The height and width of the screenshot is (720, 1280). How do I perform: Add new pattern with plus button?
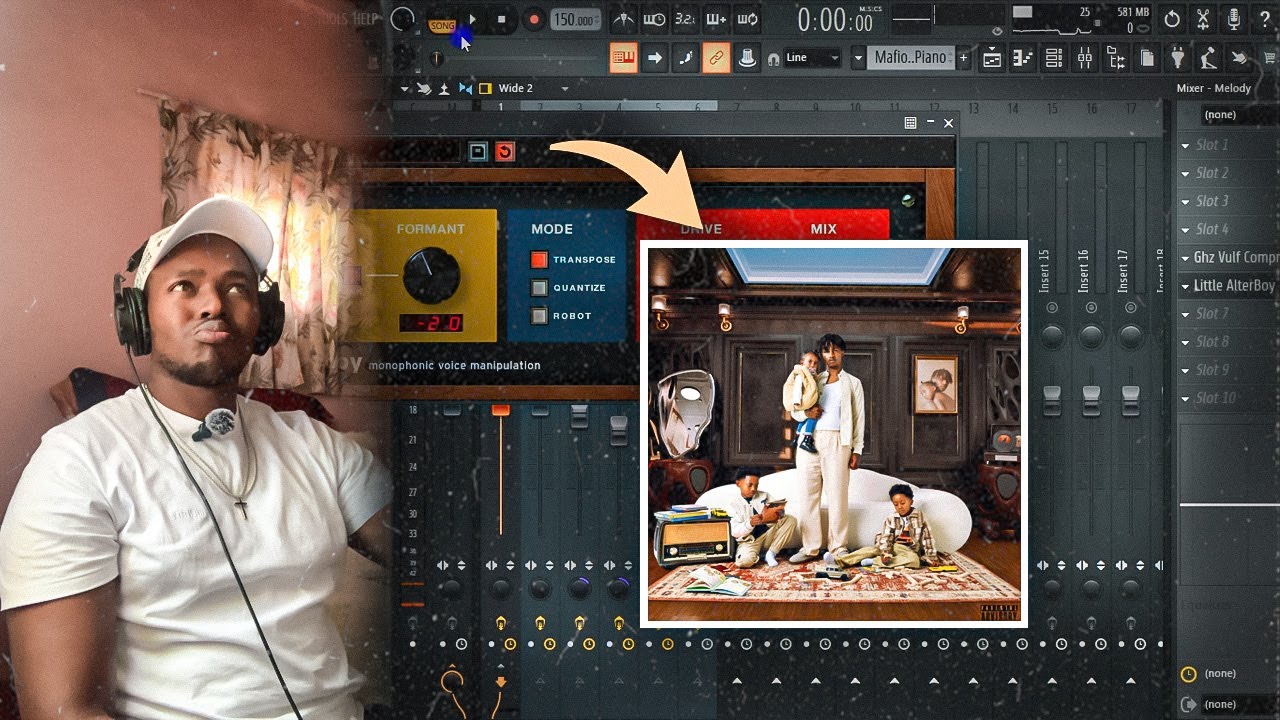pyautogui.click(x=964, y=58)
